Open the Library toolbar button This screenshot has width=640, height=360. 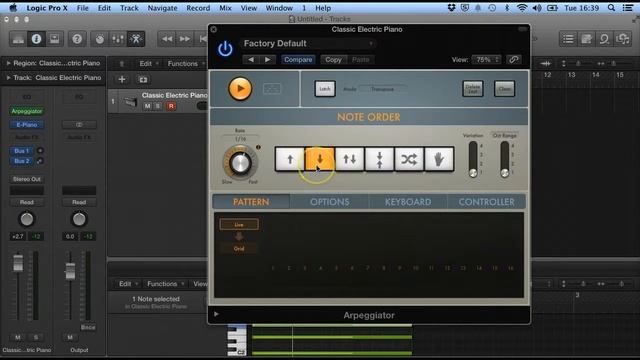click(x=18, y=39)
